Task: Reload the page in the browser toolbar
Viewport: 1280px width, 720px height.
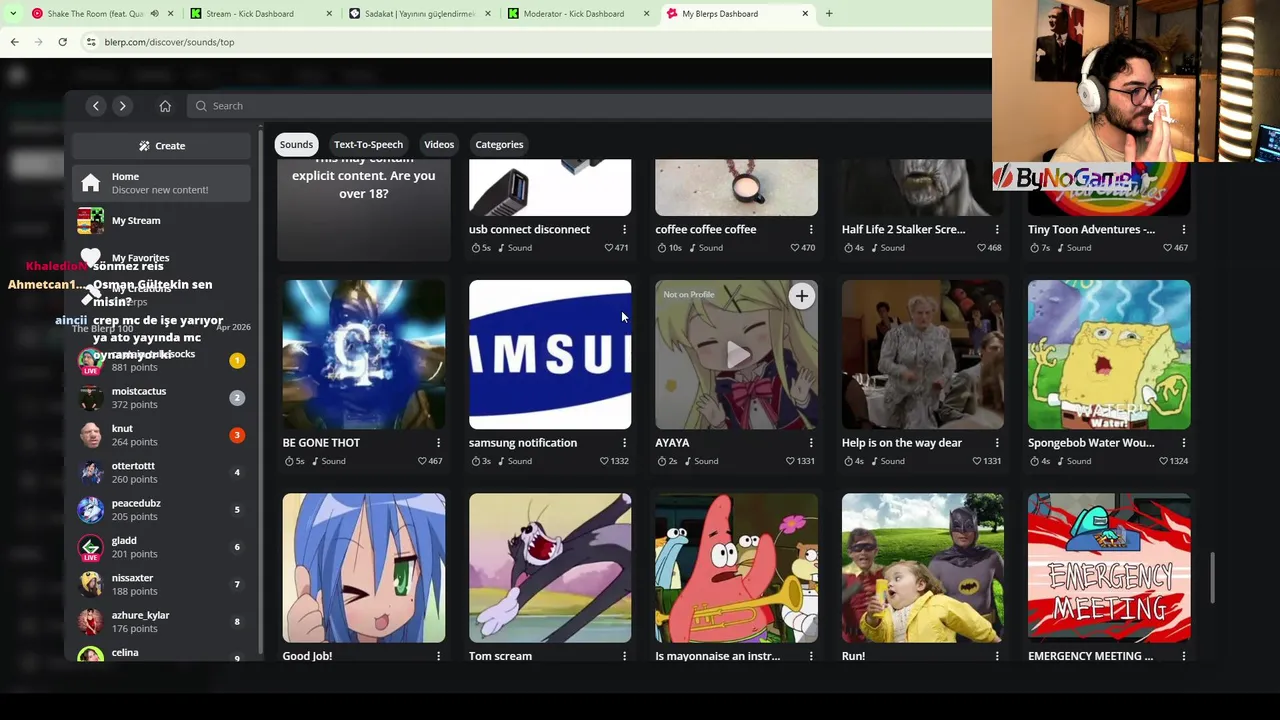Action: click(62, 42)
